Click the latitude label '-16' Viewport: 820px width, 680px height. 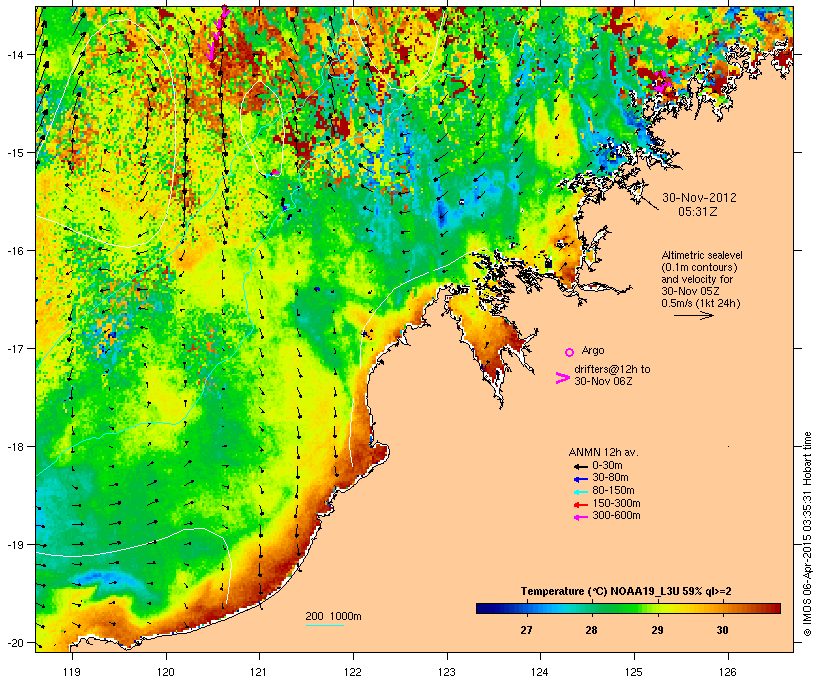14,251
